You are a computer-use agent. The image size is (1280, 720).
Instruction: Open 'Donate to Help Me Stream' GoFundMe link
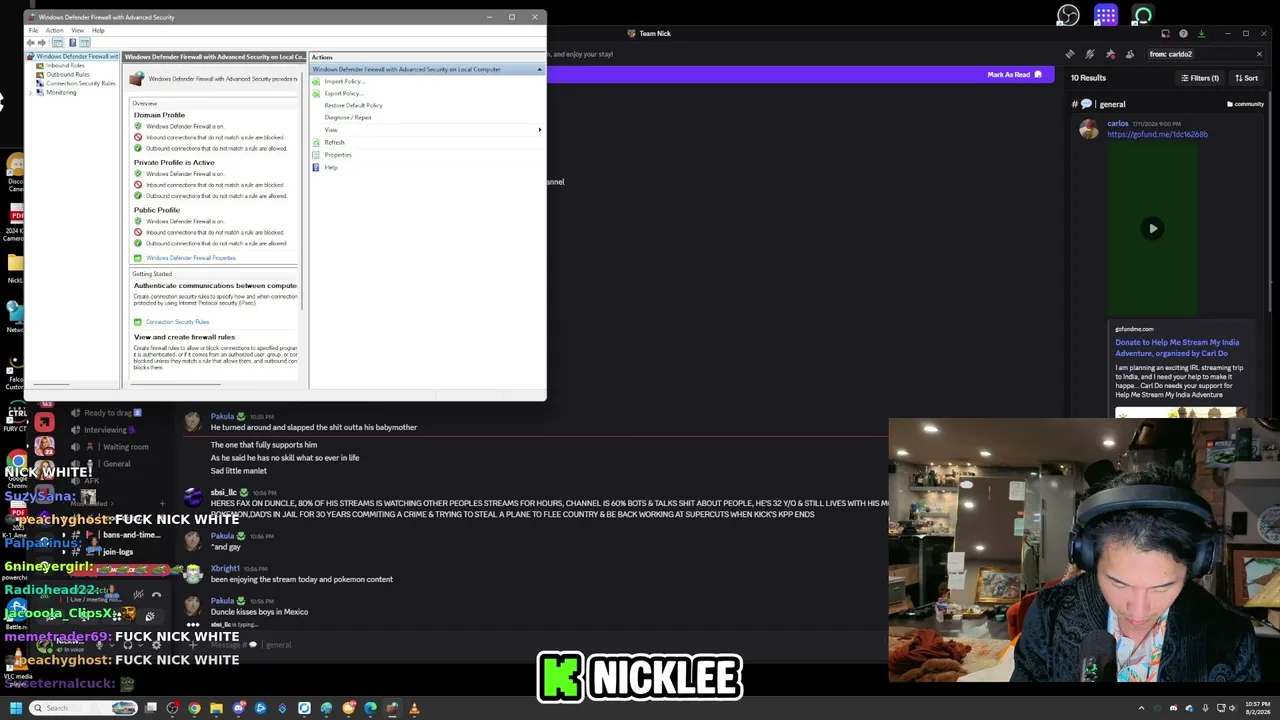point(1177,347)
